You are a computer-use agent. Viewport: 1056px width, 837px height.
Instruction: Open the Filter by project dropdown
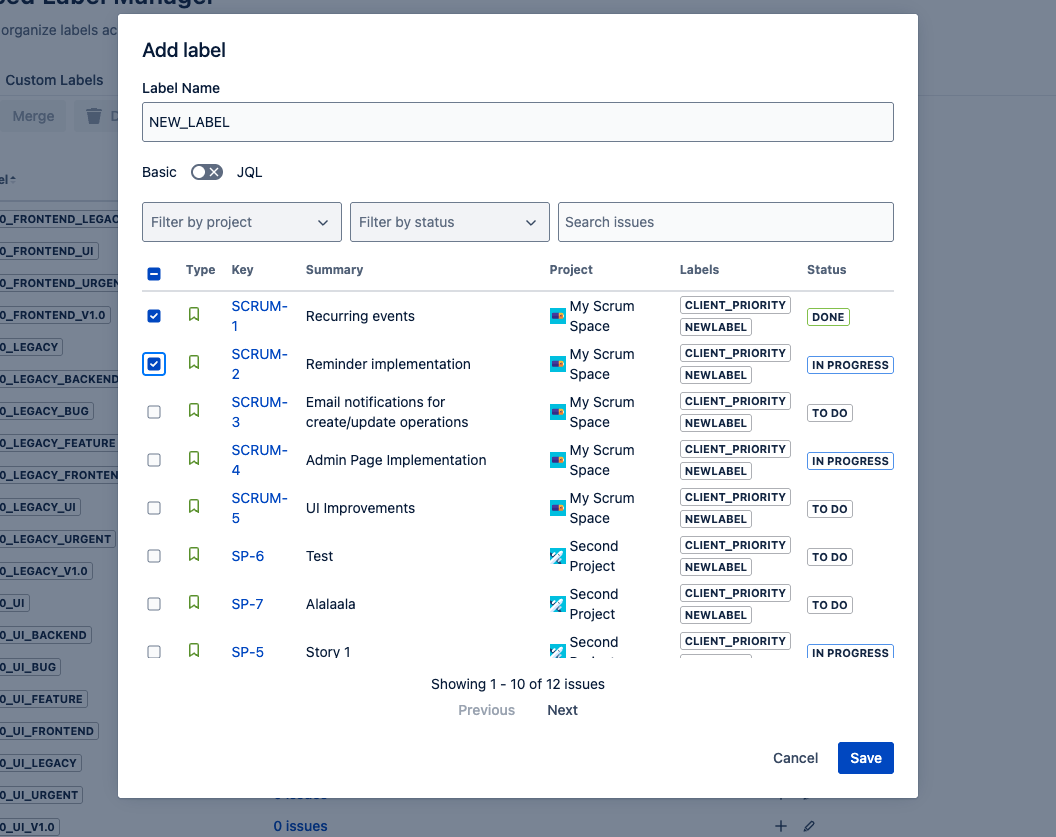tap(241, 222)
